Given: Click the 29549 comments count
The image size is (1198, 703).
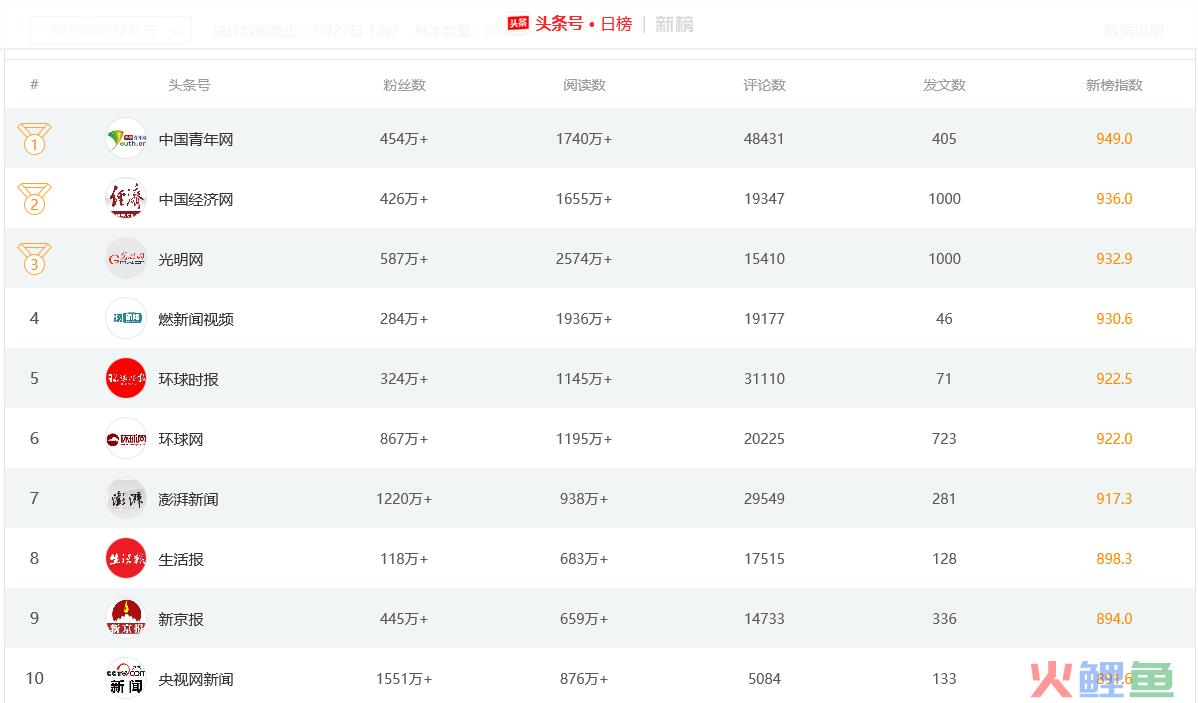Looking at the screenshot, I should 764,498.
